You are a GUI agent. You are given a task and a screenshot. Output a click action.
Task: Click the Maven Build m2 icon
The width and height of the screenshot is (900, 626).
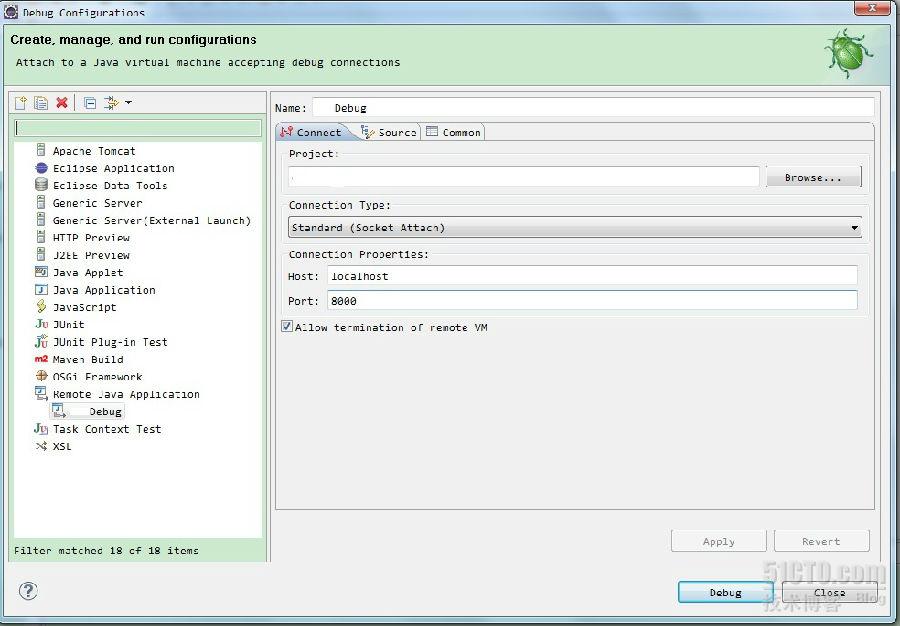click(41, 359)
